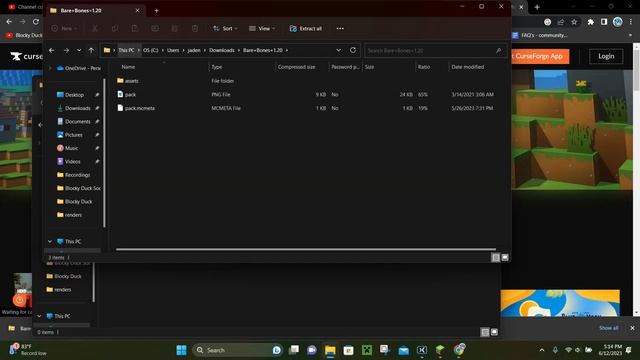This screenshot has width=640, height=360.
Task: Open the Blocky Duck bookmark in Chrome
Action: 24,36
